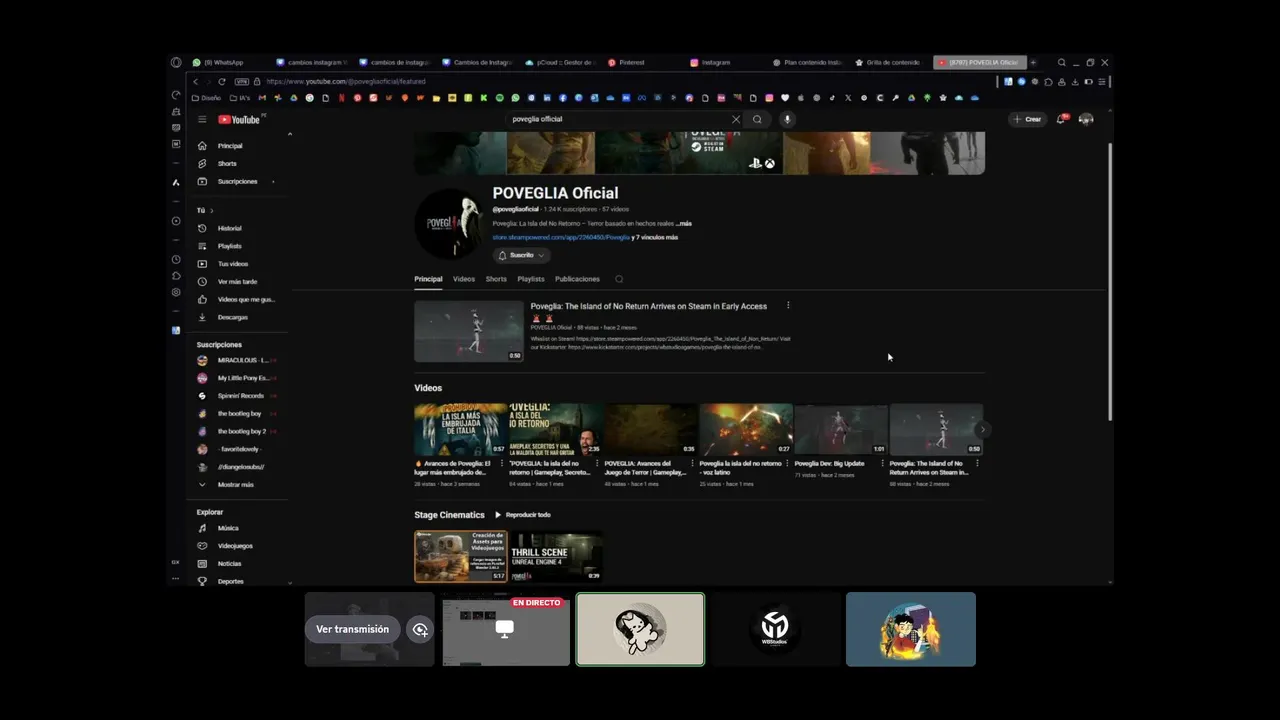
Task: Switch to the channel Playlists tab
Action: pyautogui.click(x=531, y=279)
